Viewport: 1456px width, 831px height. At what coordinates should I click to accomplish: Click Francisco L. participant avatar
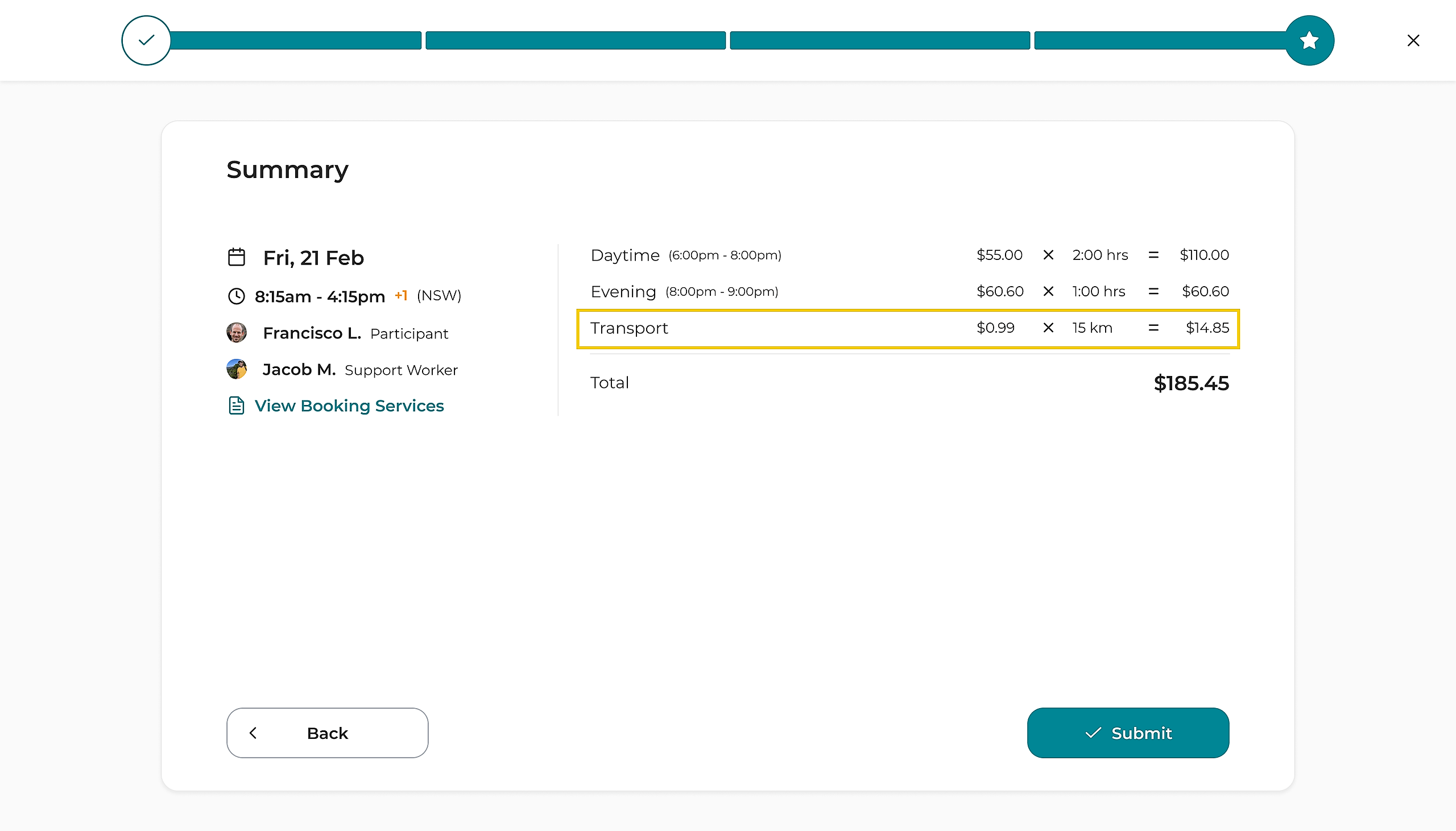click(236, 333)
